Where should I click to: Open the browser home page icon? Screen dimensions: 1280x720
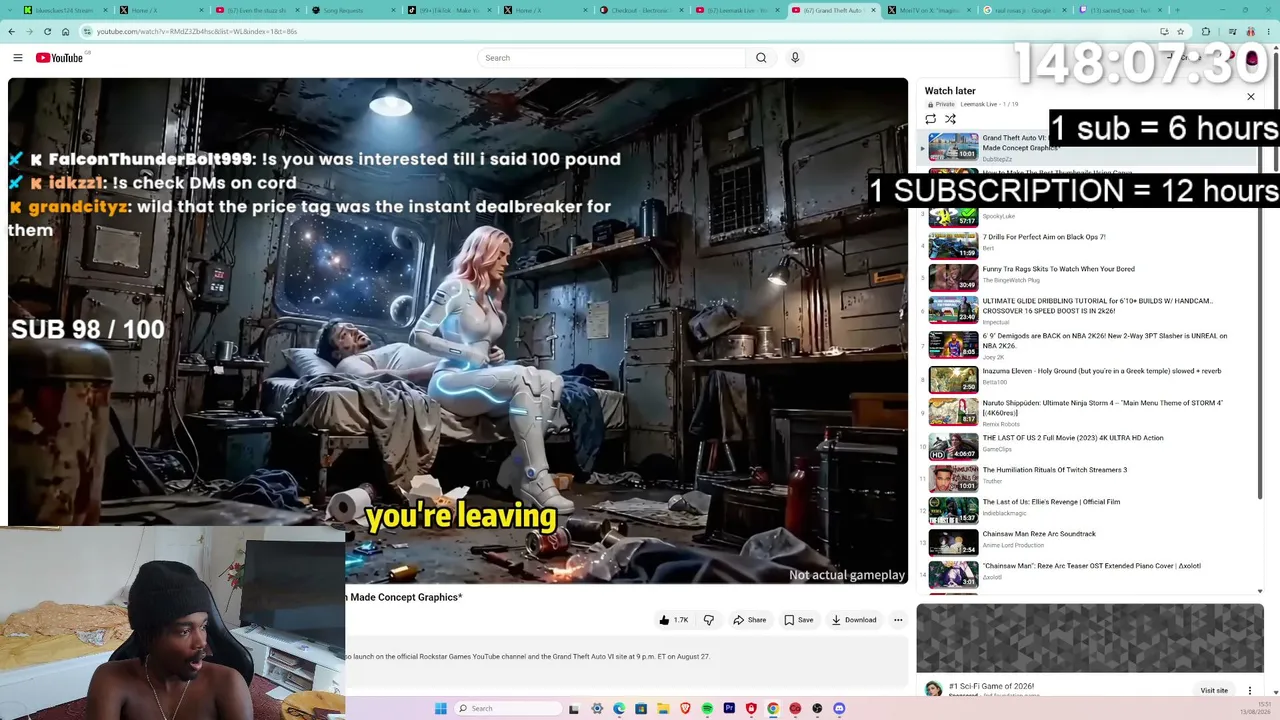click(x=66, y=31)
